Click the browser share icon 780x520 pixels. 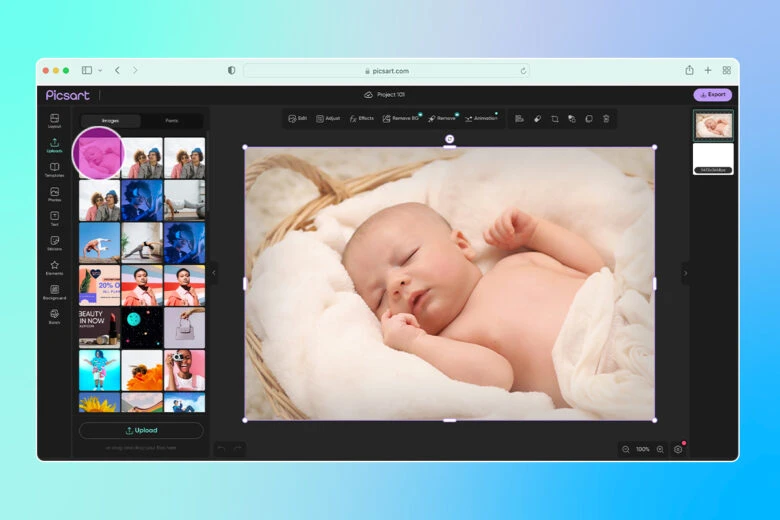pos(689,70)
